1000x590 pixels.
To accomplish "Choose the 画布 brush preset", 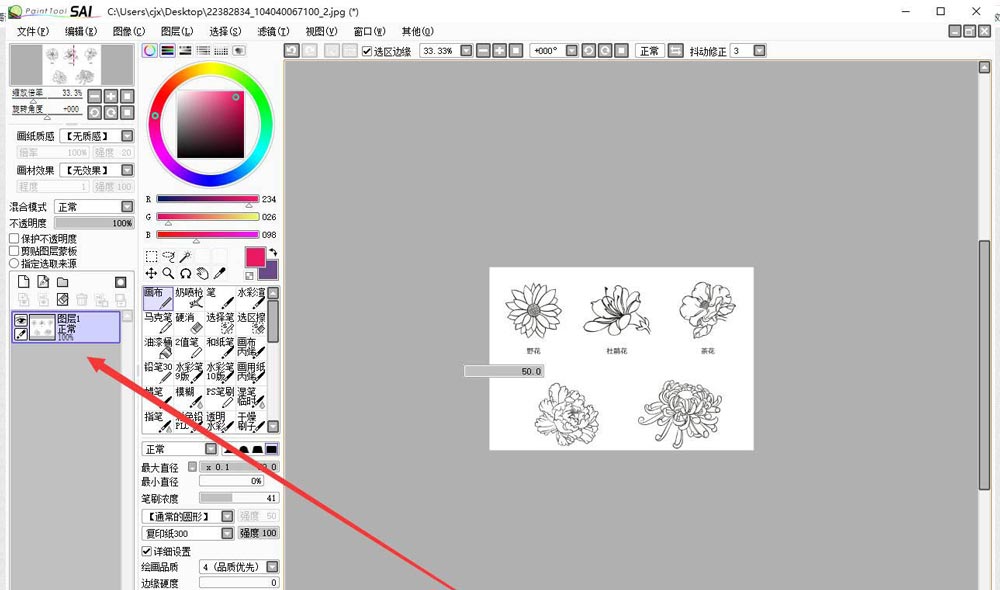I will coord(158,299).
